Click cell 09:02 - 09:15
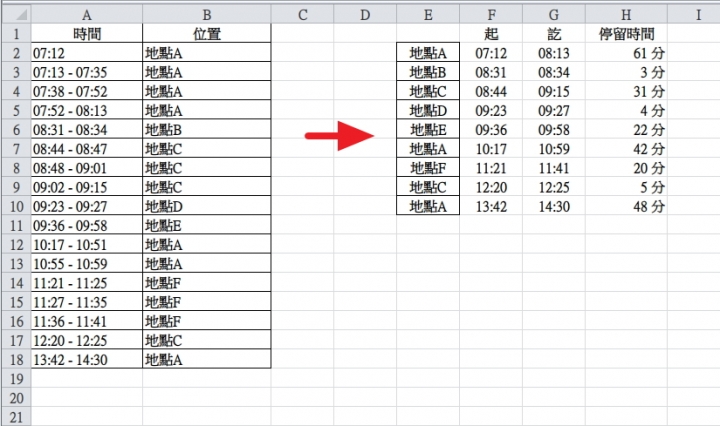 87,187
